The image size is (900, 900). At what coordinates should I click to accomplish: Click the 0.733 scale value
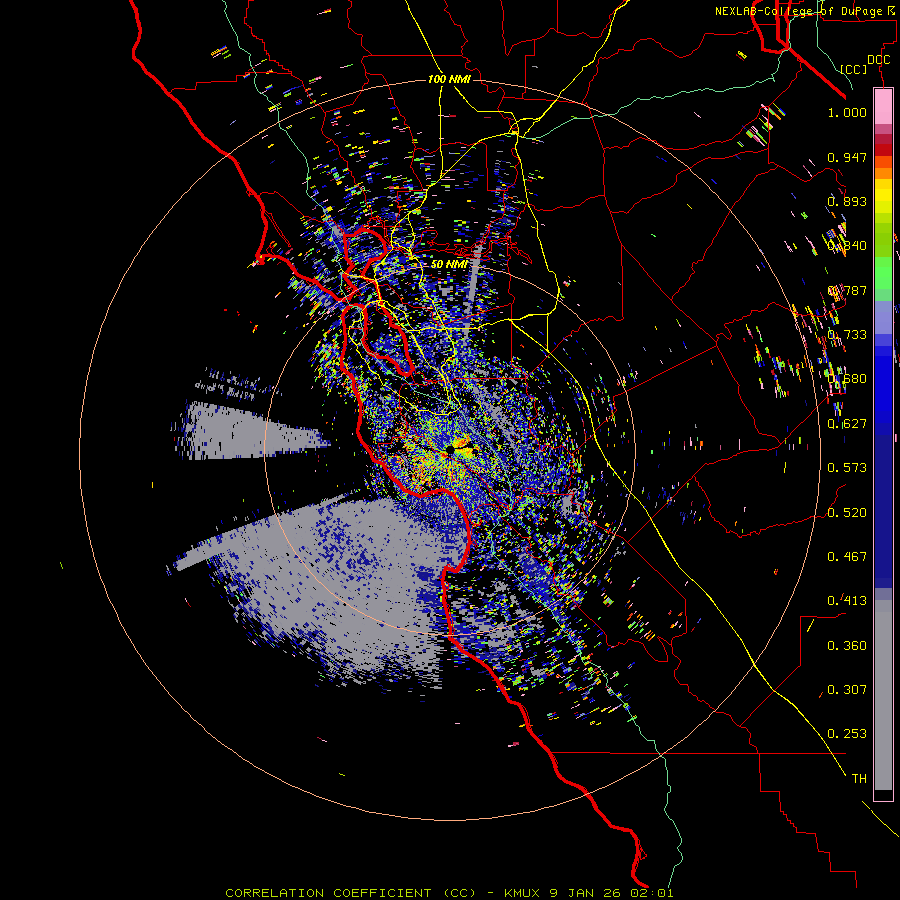(x=847, y=335)
